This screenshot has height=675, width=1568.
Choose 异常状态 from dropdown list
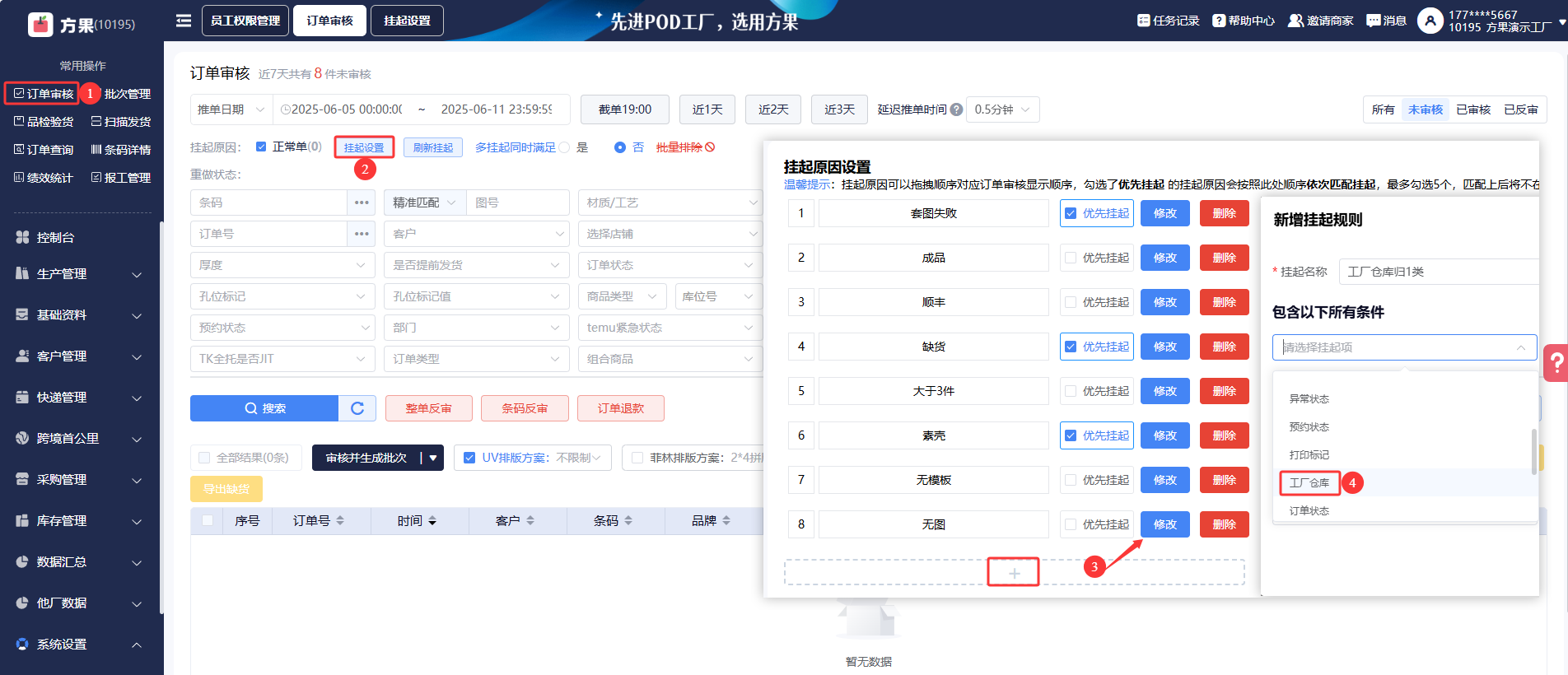pos(1309,399)
